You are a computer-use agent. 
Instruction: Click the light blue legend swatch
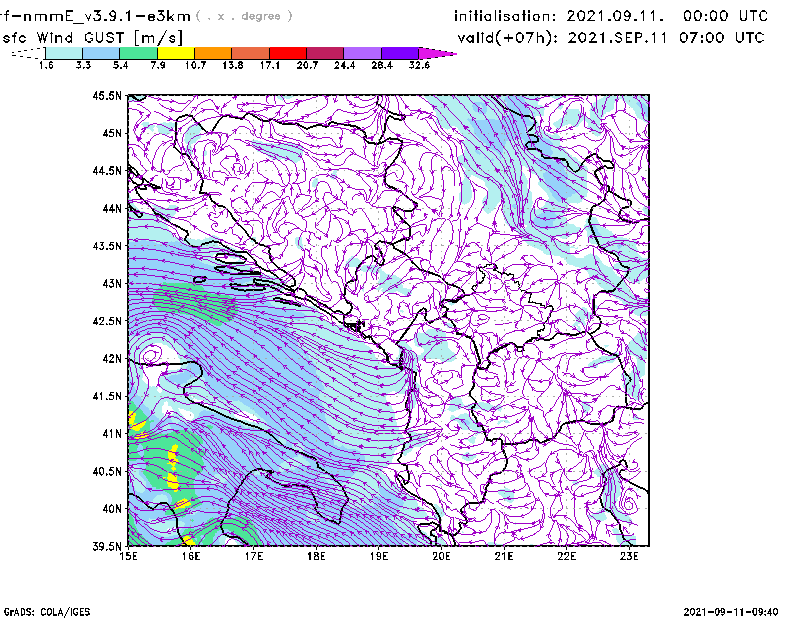pyautogui.click(x=101, y=53)
